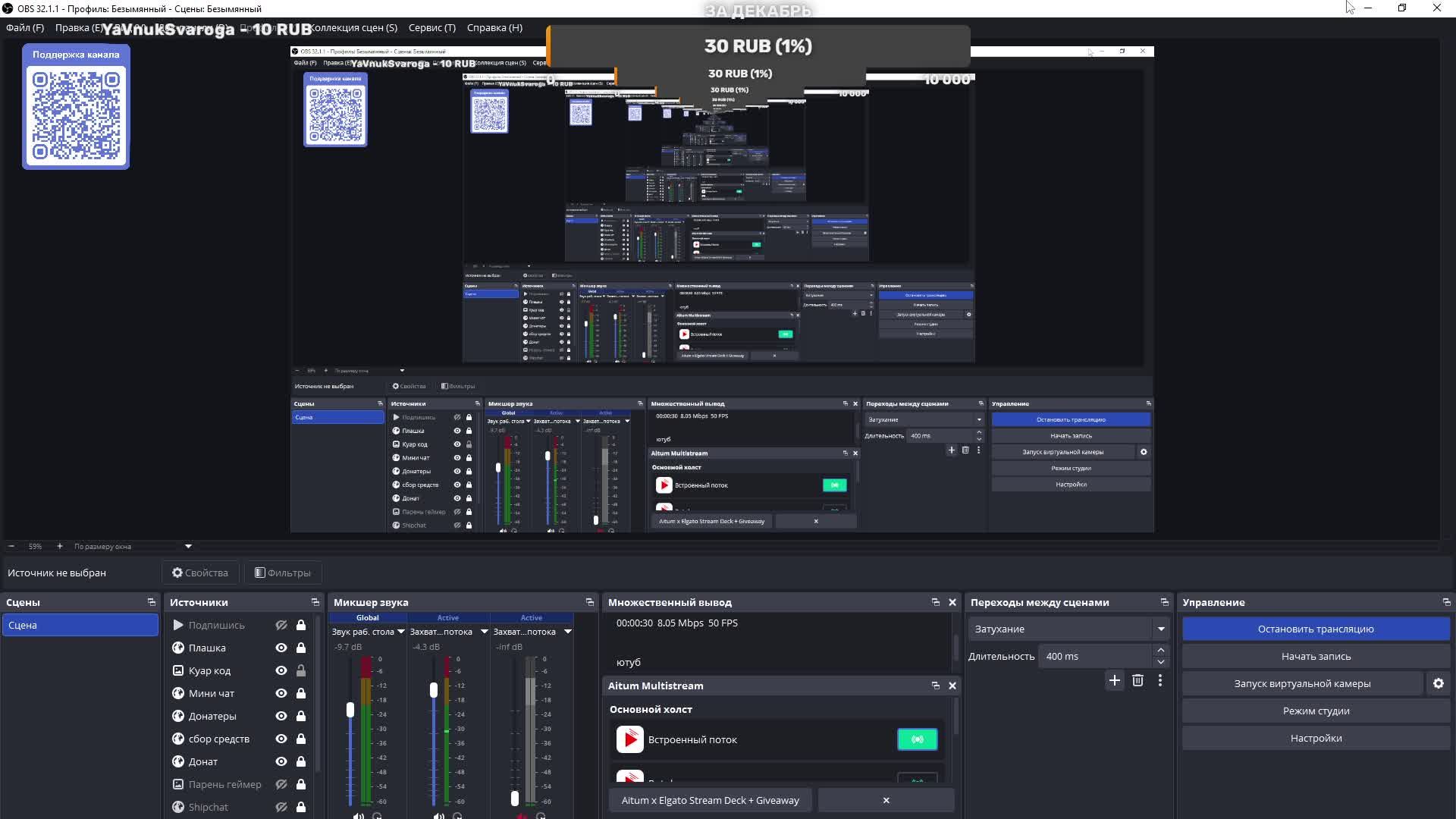Screen dimensions: 1456x819
Task: Open transition three-dot options menu
Action: 1159,680
